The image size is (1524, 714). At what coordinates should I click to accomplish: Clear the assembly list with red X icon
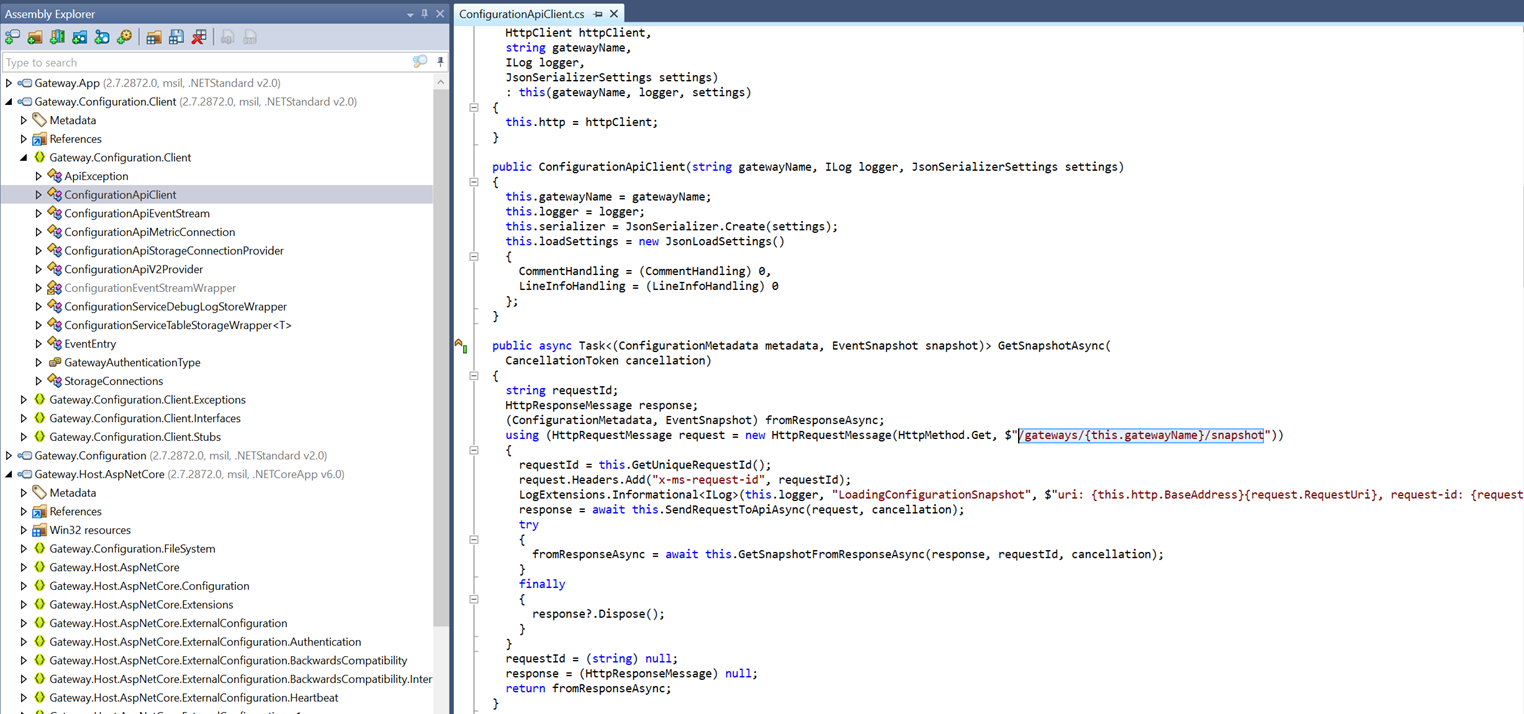pos(199,37)
